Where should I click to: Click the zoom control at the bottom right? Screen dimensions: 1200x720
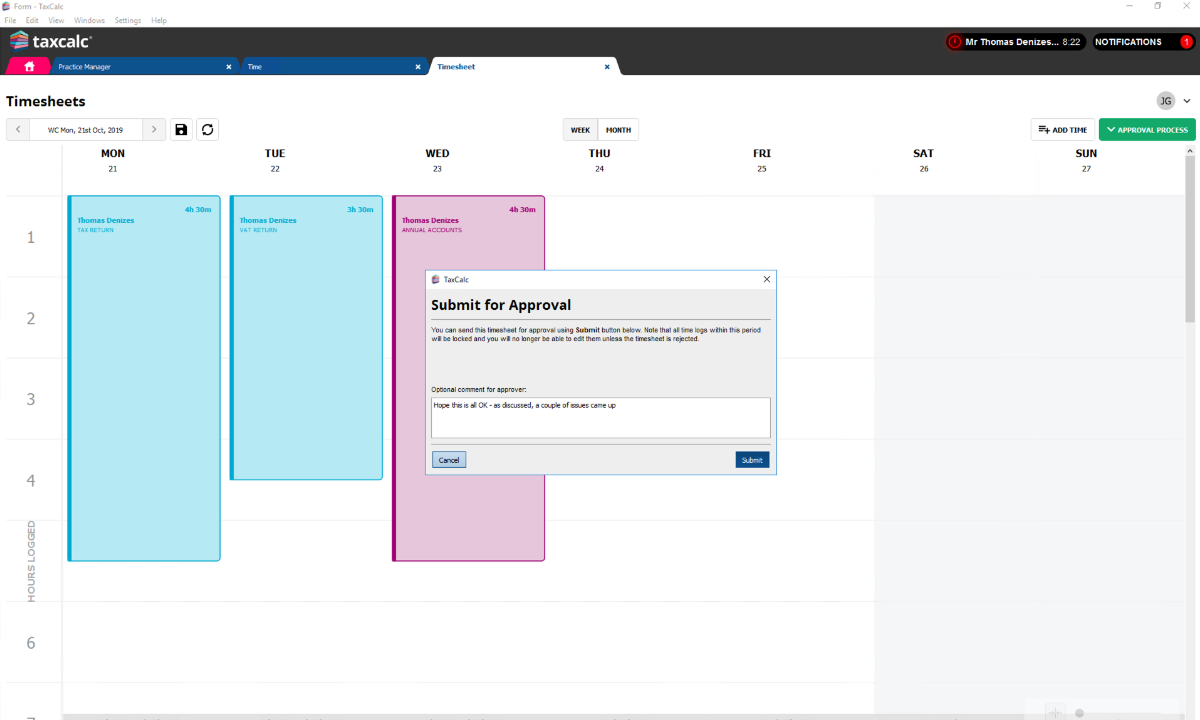tap(1055, 711)
